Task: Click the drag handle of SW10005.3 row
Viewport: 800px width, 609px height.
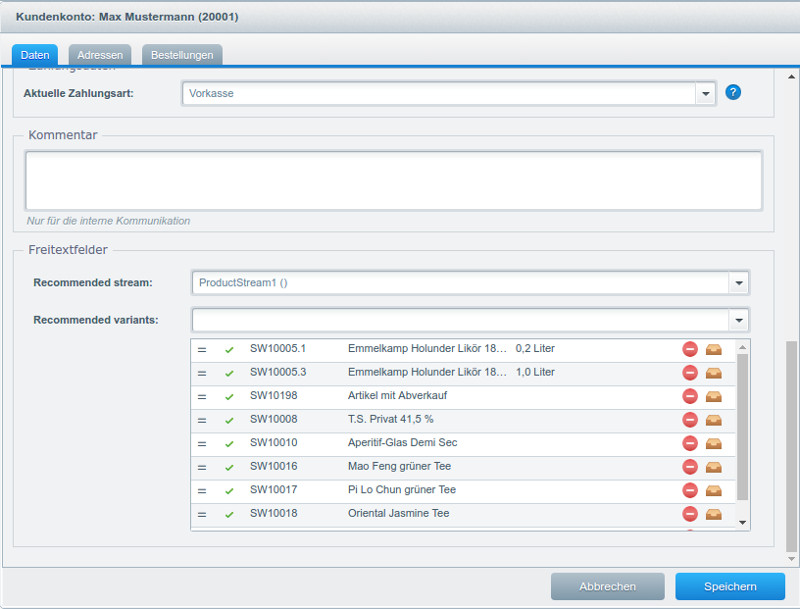Action: point(202,373)
